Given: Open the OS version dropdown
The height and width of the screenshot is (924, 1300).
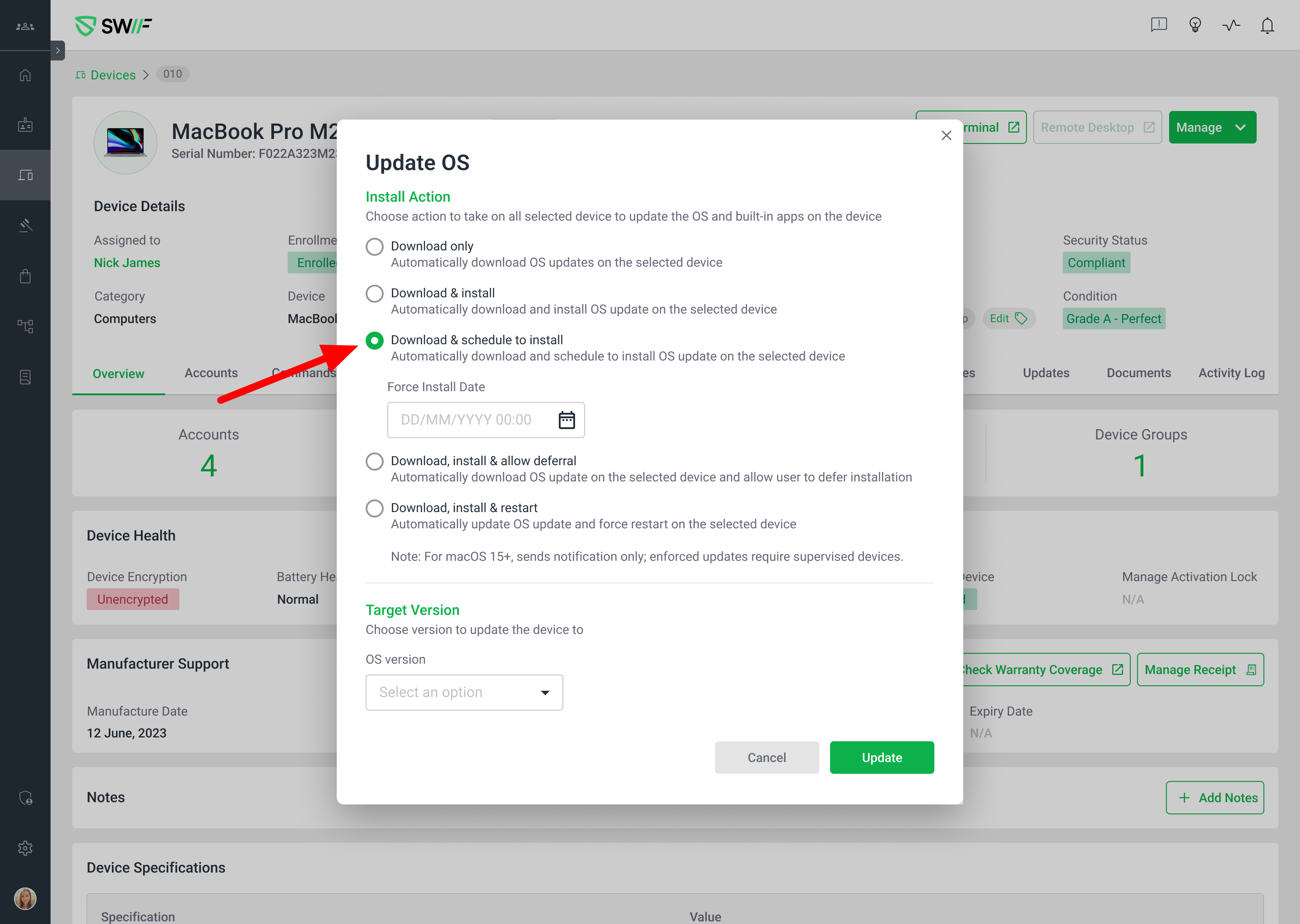Looking at the screenshot, I should click(x=464, y=693).
